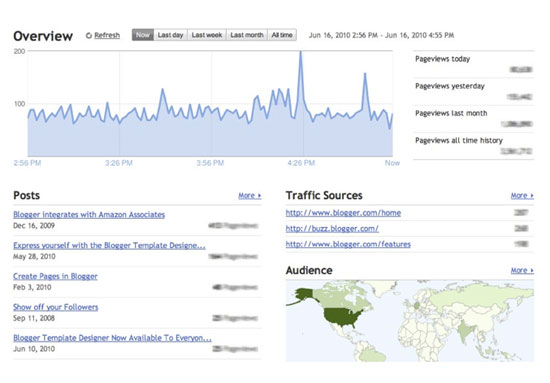Select the Now time range tab
The height and width of the screenshot is (383, 550).
(x=143, y=35)
